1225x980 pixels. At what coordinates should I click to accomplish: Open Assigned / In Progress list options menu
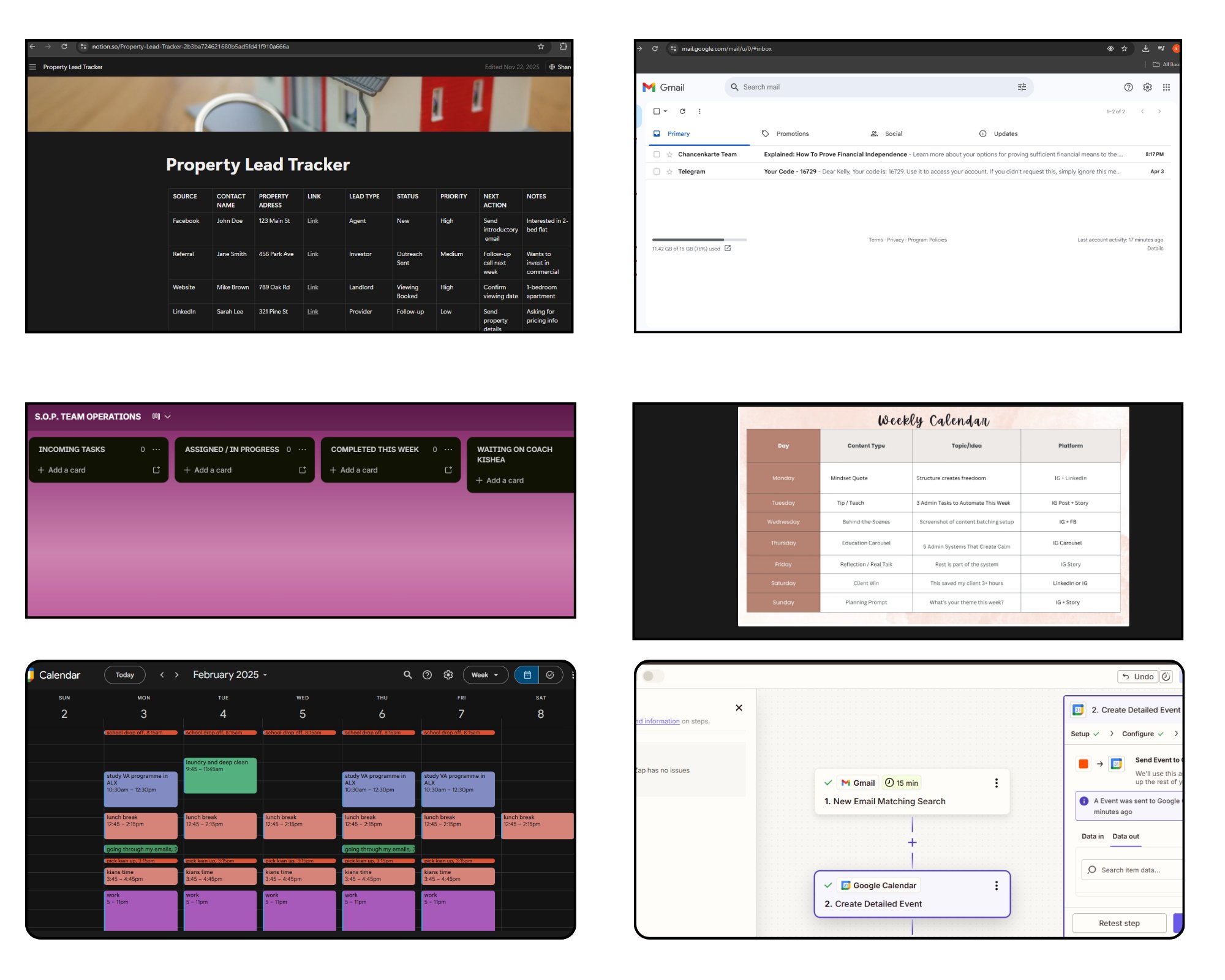(x=302, y=449)
